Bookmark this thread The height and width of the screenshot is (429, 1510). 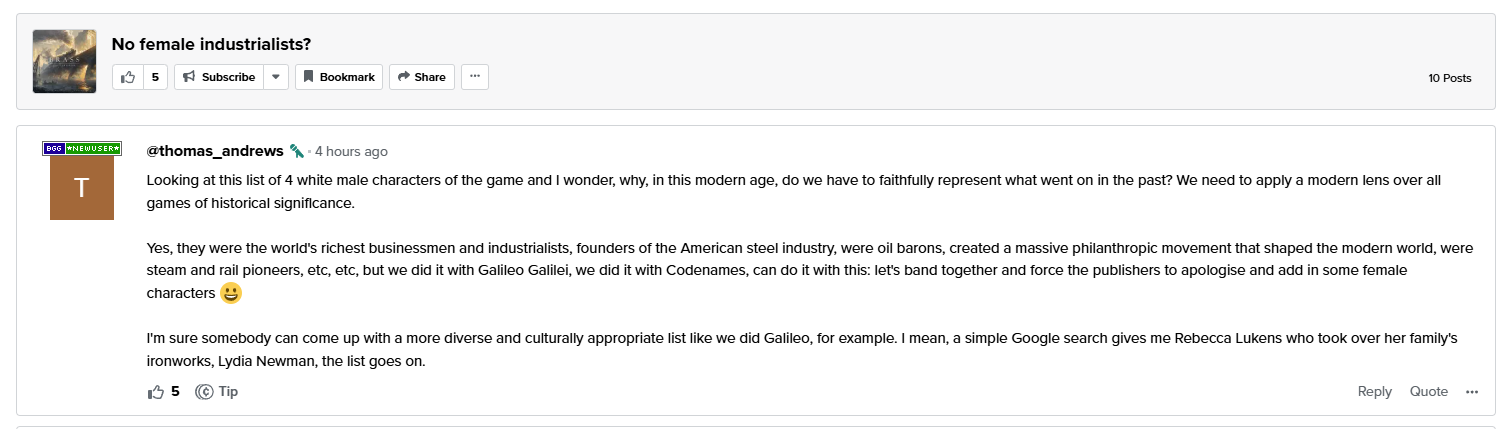(x=339, y=77)
